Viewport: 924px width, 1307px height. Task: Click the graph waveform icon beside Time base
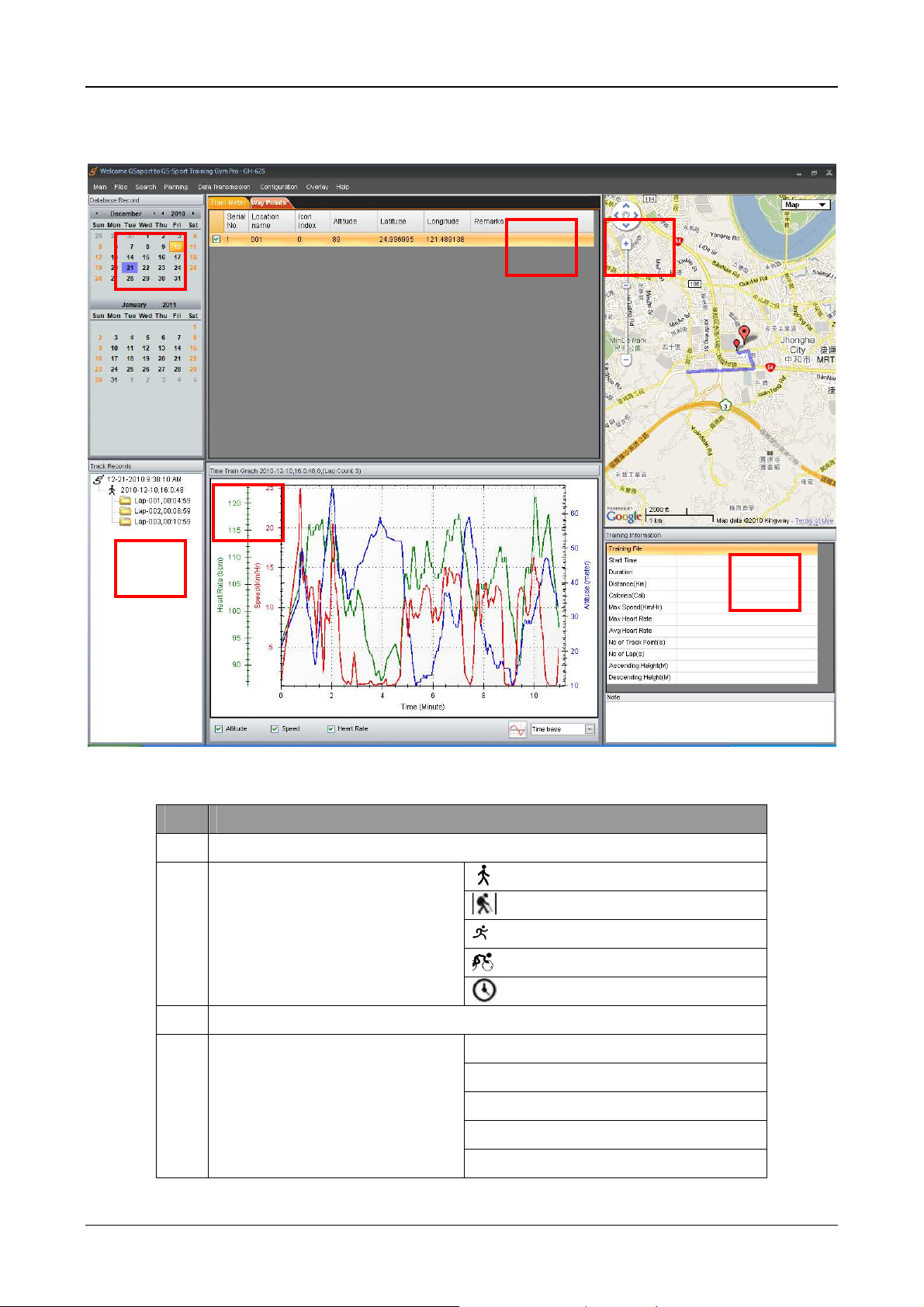point(517,730)
